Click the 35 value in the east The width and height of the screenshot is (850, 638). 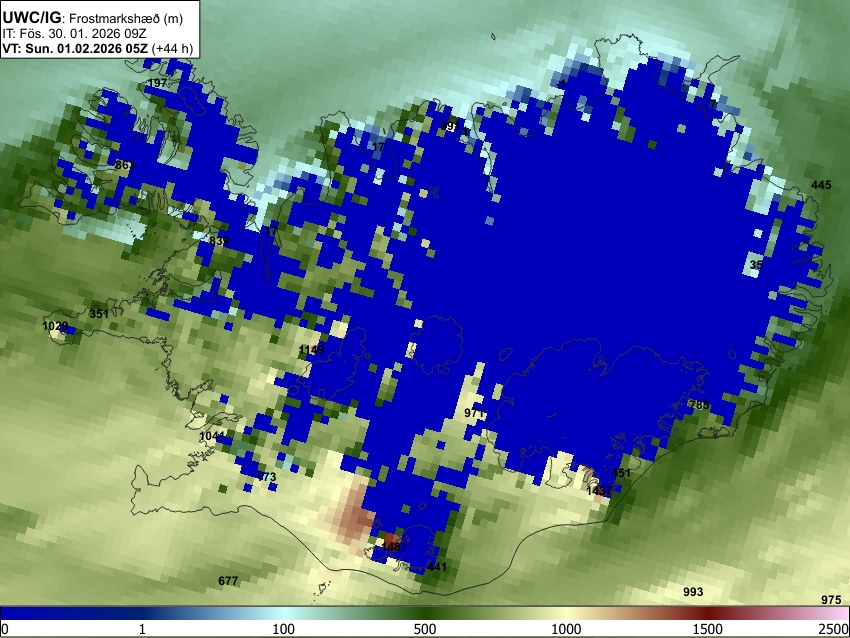coord(756,265)
